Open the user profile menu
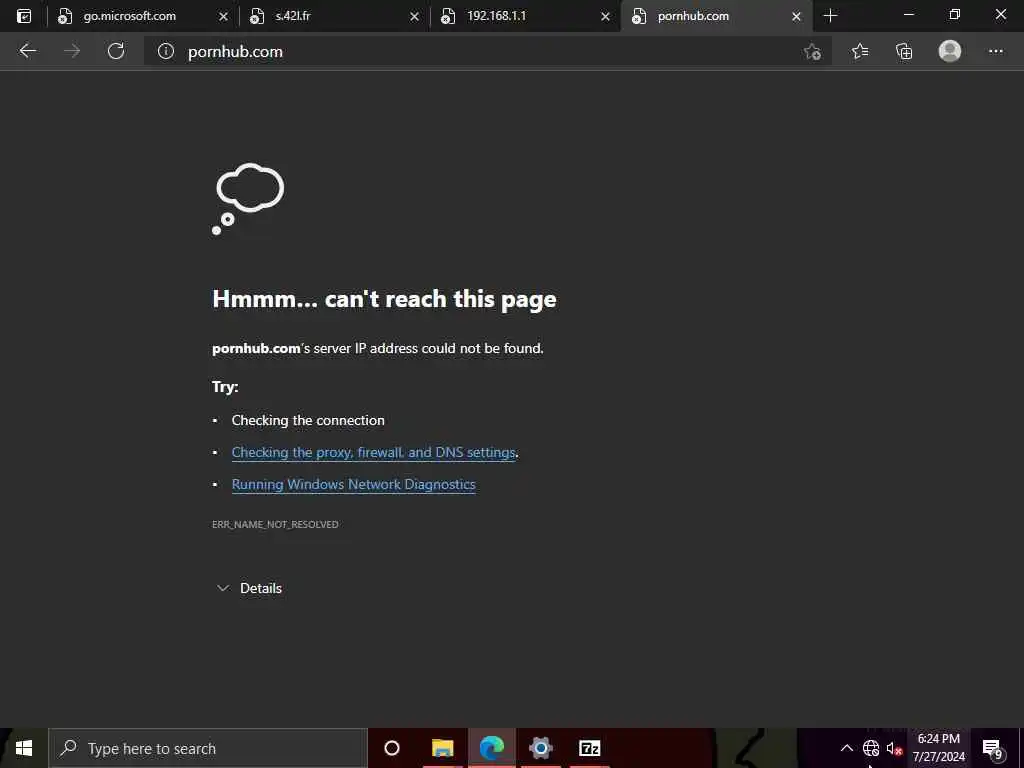Screen dimensions: 1024x768 click(x=950, y=51)
